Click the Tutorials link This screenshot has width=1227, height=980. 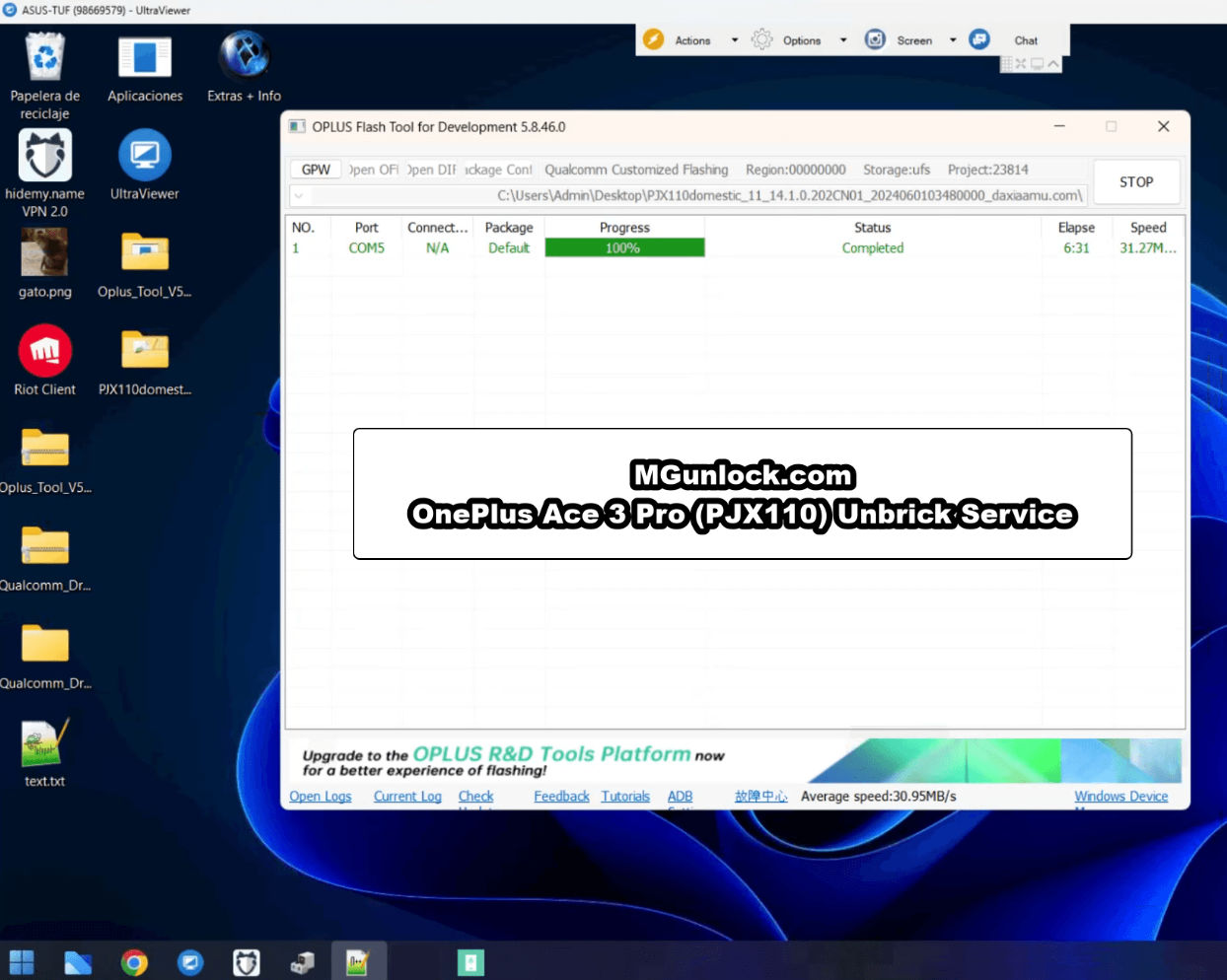625,797
